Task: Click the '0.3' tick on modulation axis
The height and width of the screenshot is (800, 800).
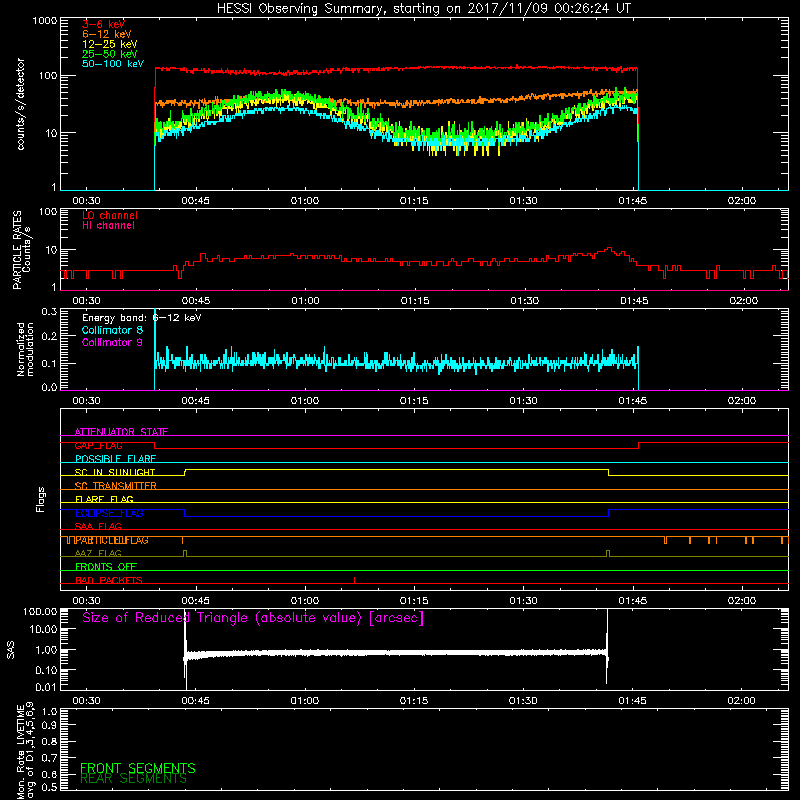Action: pyautogui.click(x=49, y=312)
